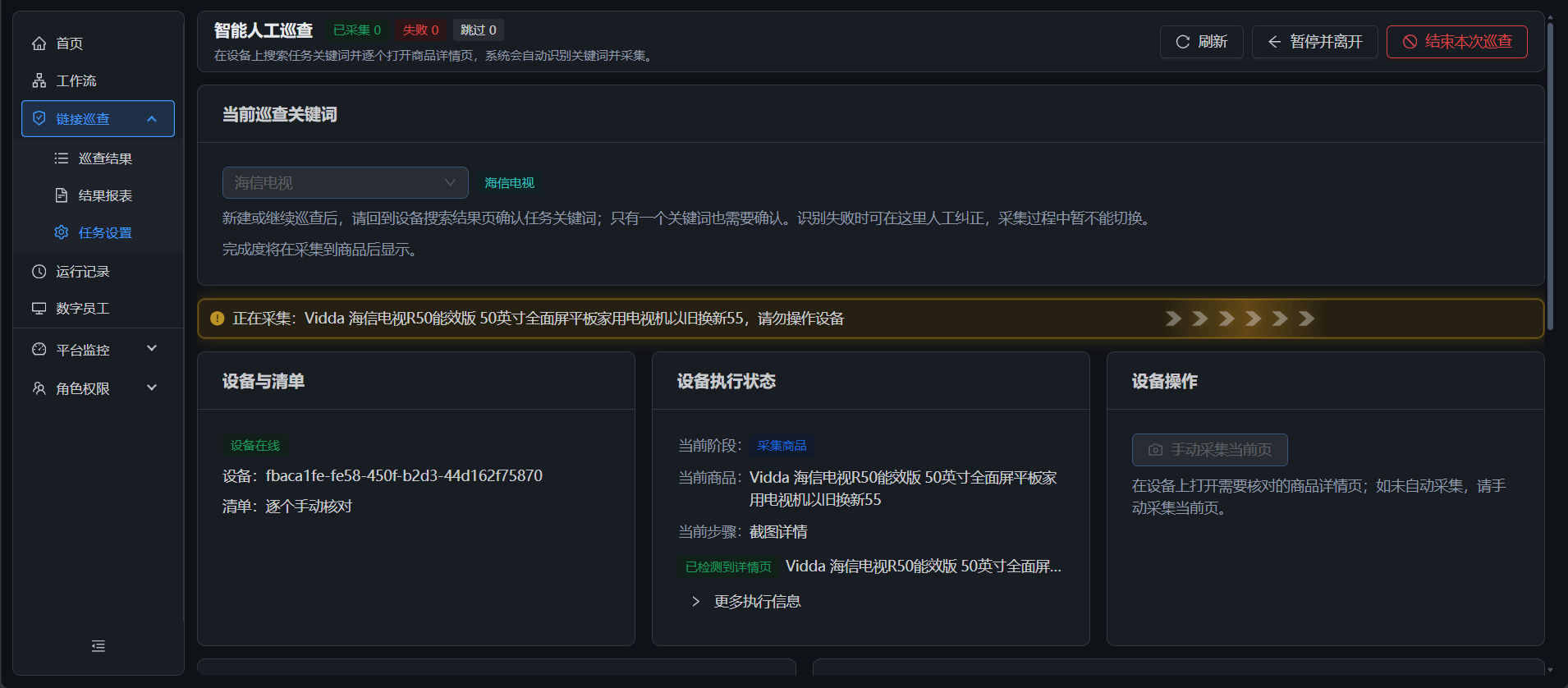Open the 海信电视 keyword dropdown

[x=346, y=183]
